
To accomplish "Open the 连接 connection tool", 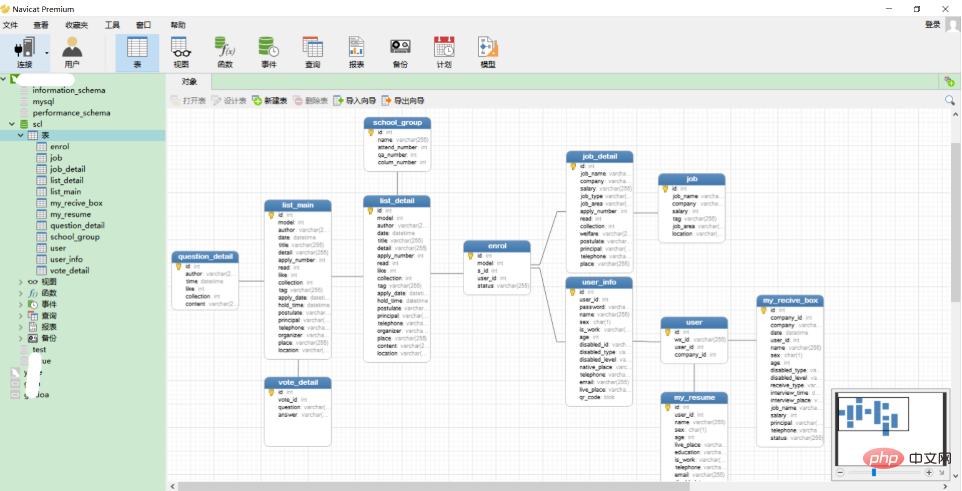I will [25, 53].
